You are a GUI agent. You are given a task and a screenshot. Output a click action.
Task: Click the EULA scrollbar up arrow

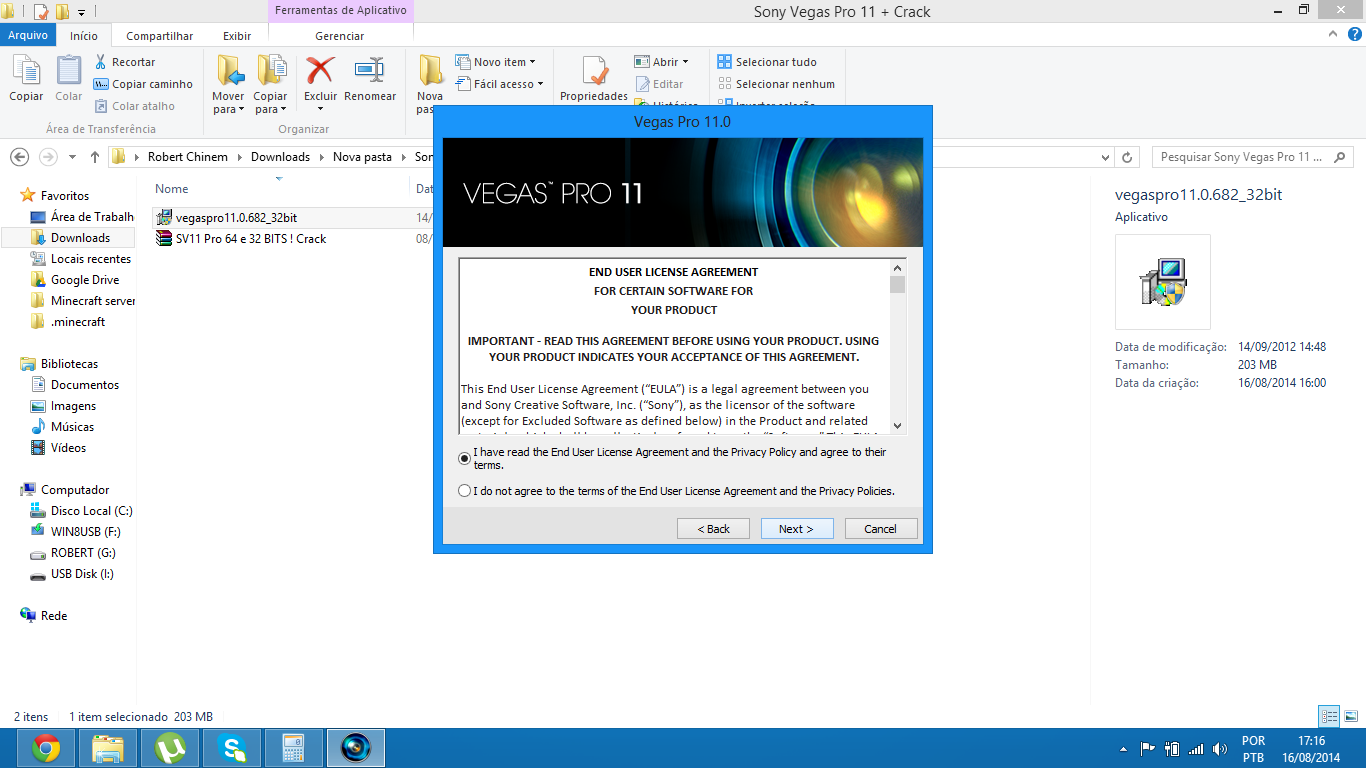(x=897, y=267)
